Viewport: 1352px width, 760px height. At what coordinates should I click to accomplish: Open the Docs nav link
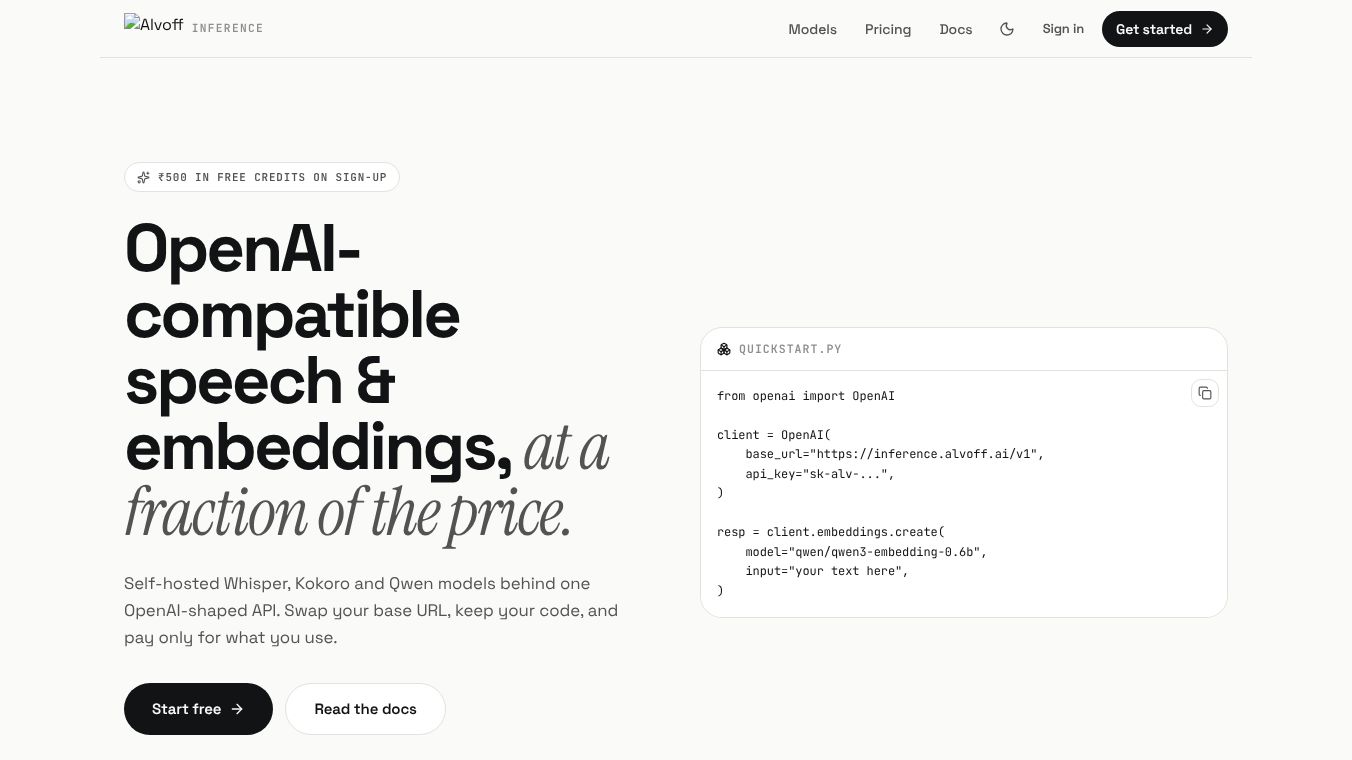pyautogui.click(x=956, y=29)
